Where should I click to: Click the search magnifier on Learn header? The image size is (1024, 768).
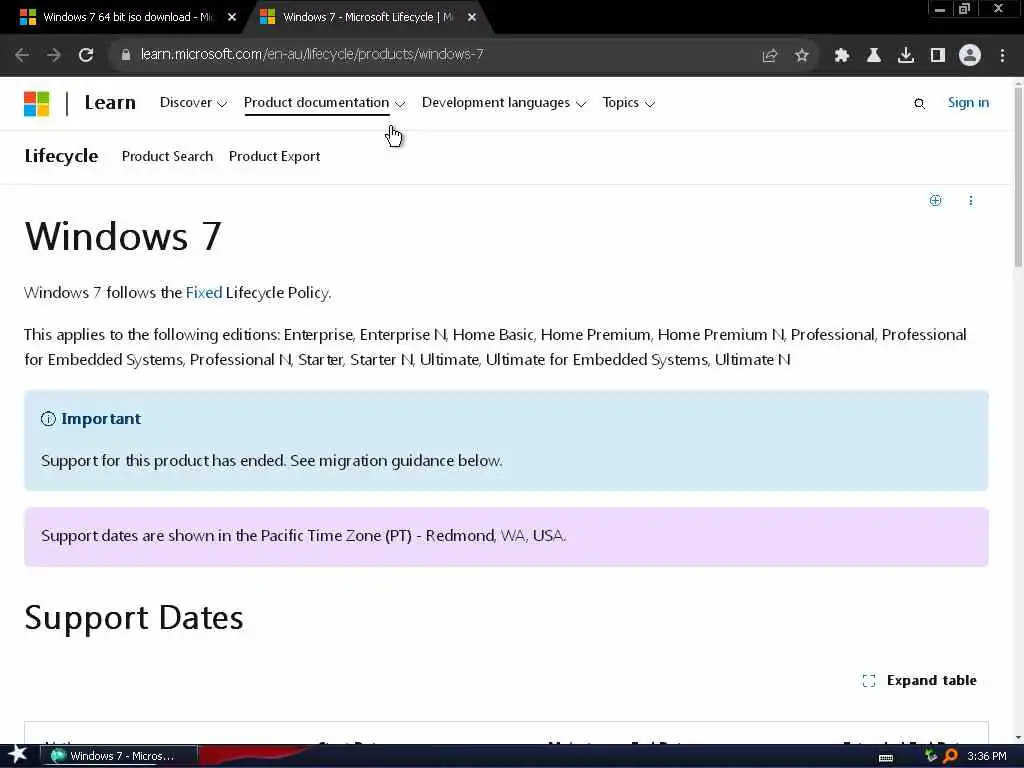tap(920, 103)
